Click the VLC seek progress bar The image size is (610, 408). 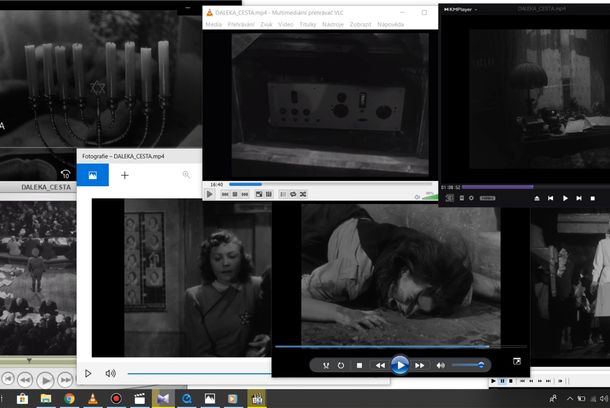[x=330, y=184]
